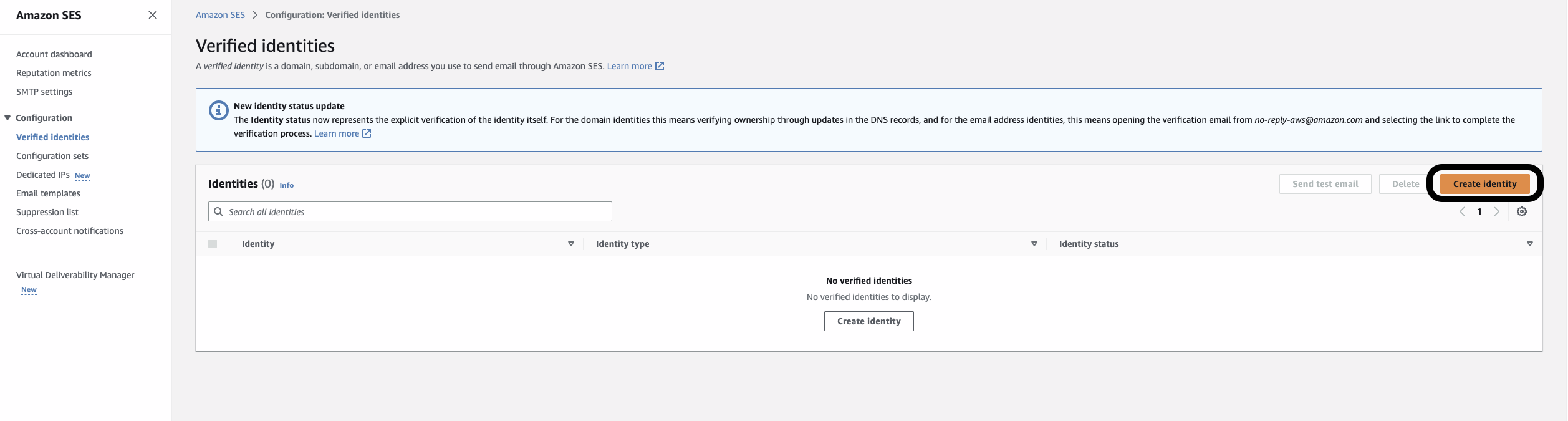
Task: Collapse the Configuration section in sidebar
Action: coord(7,118)
